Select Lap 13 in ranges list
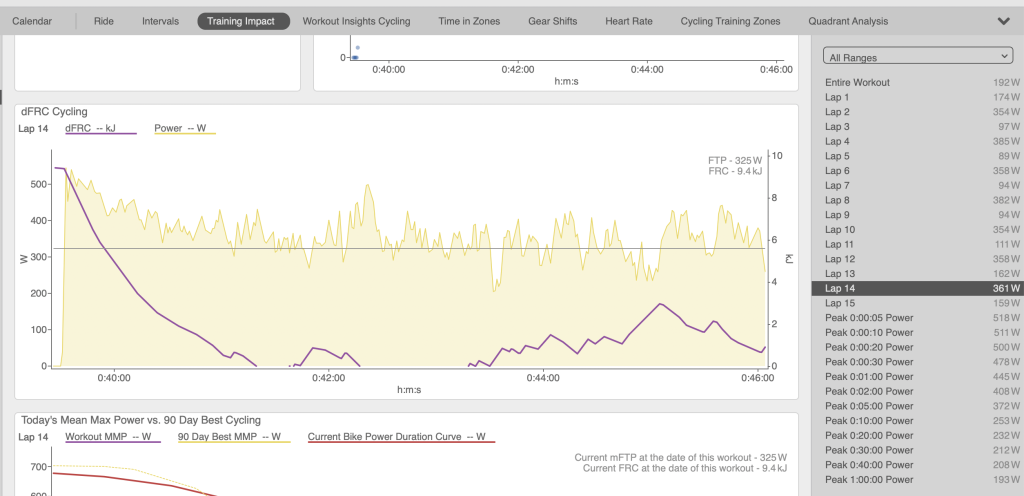This screenshot has height=496, width=1024. tap(918, 273)
